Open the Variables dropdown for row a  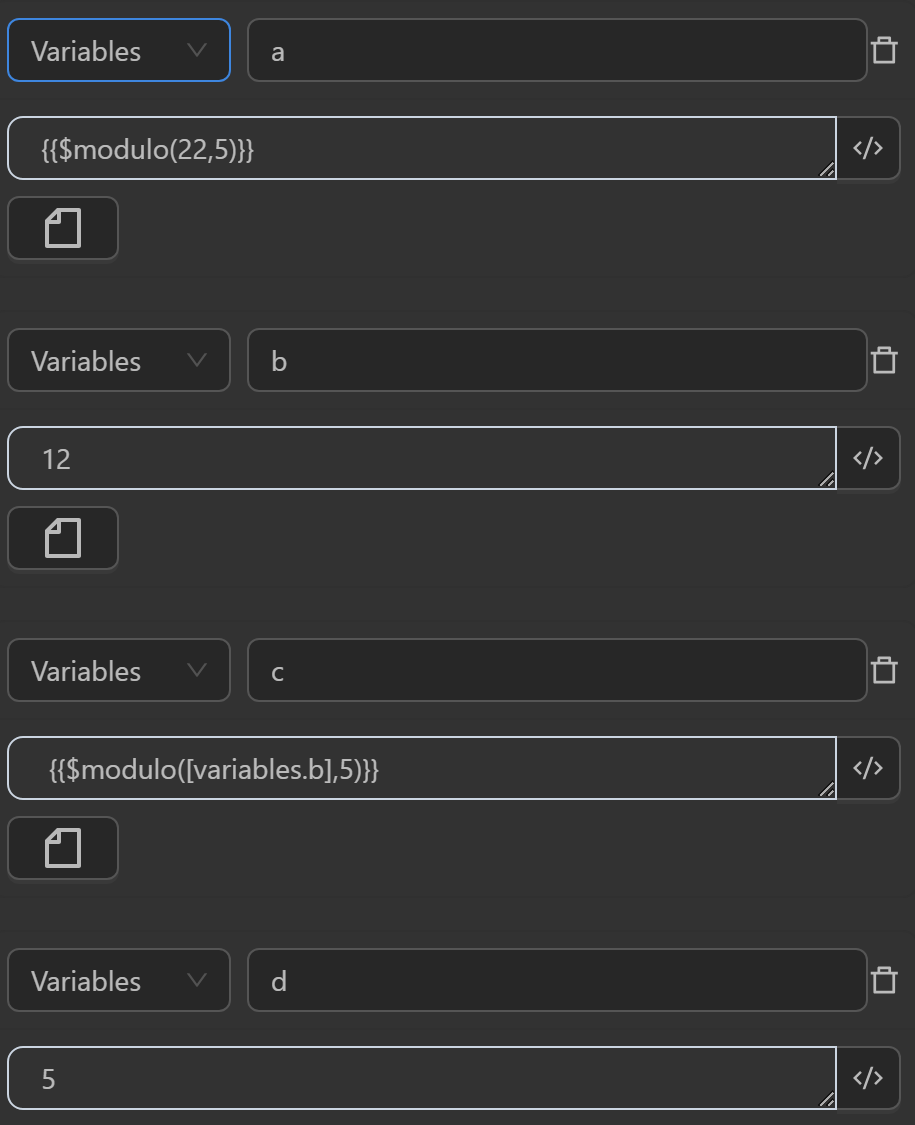[119, 50]
